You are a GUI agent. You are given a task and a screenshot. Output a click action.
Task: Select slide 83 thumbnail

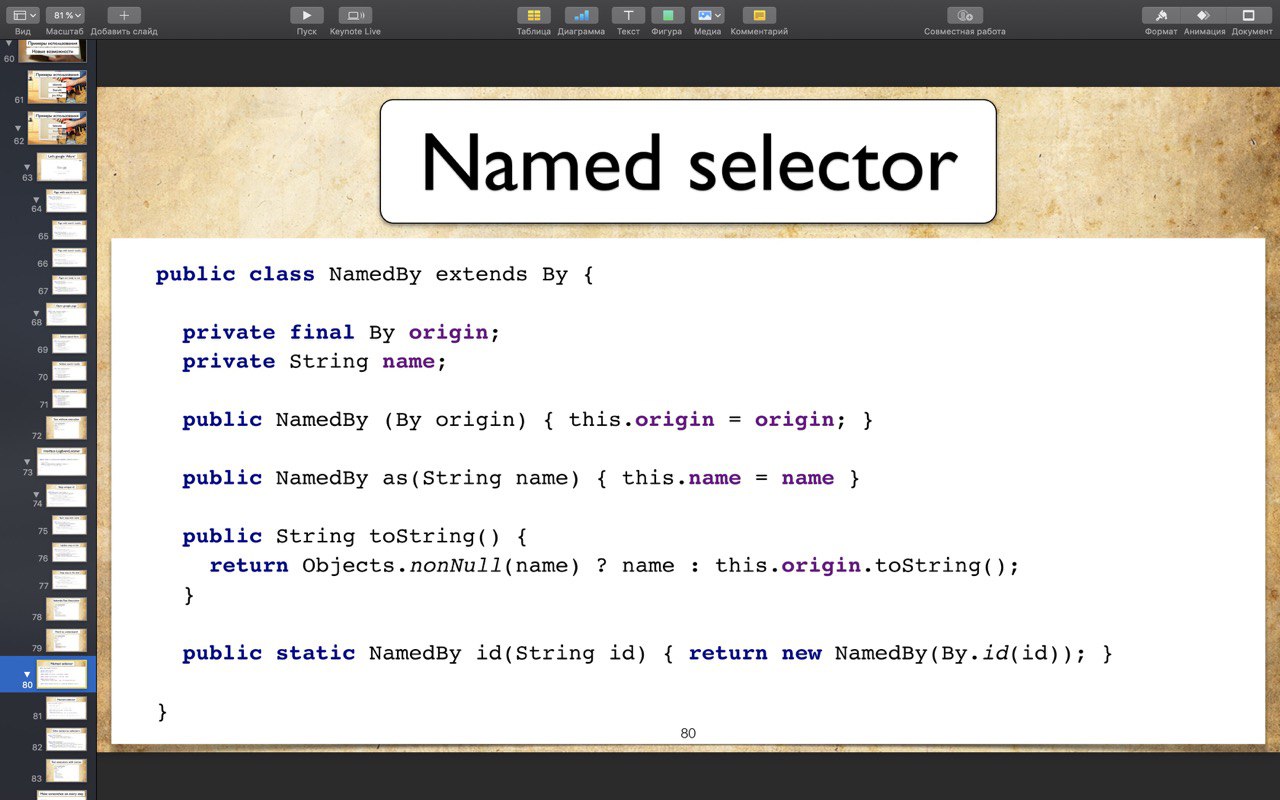(x=66, y=770)
